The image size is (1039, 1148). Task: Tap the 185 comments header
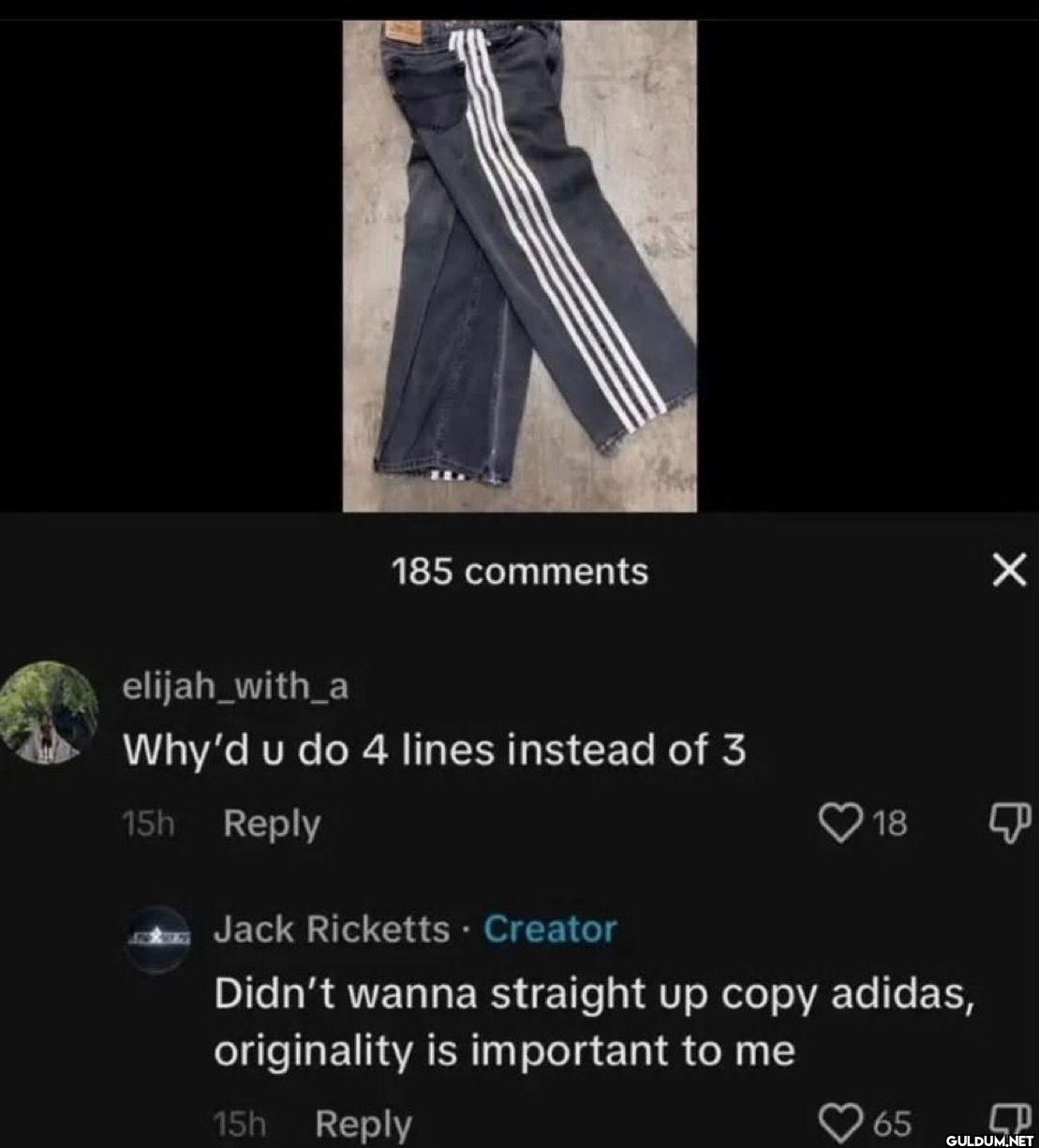point(519,571)
